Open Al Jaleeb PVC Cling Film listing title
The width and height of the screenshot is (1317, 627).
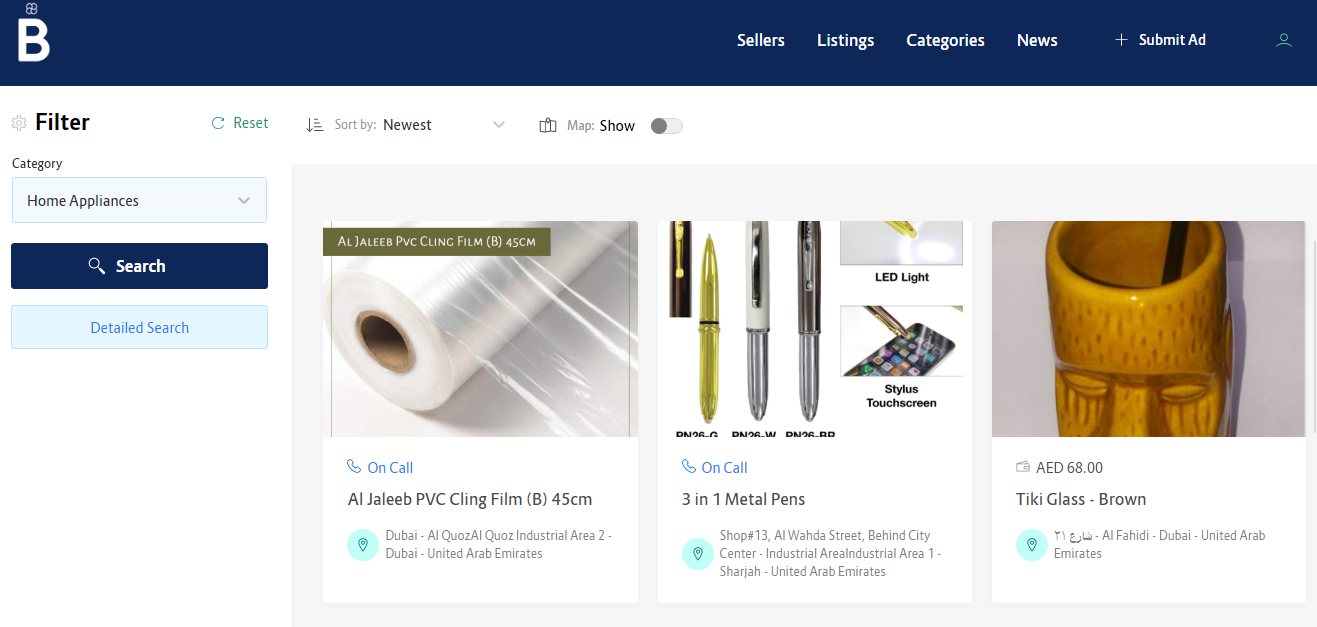470,499
